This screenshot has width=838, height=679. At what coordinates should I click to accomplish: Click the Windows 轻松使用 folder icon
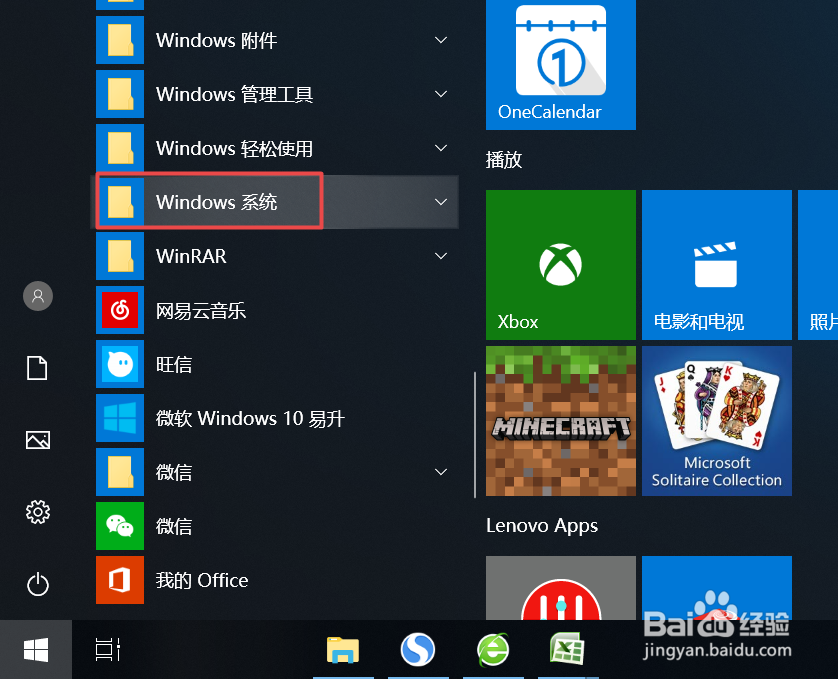120,148
